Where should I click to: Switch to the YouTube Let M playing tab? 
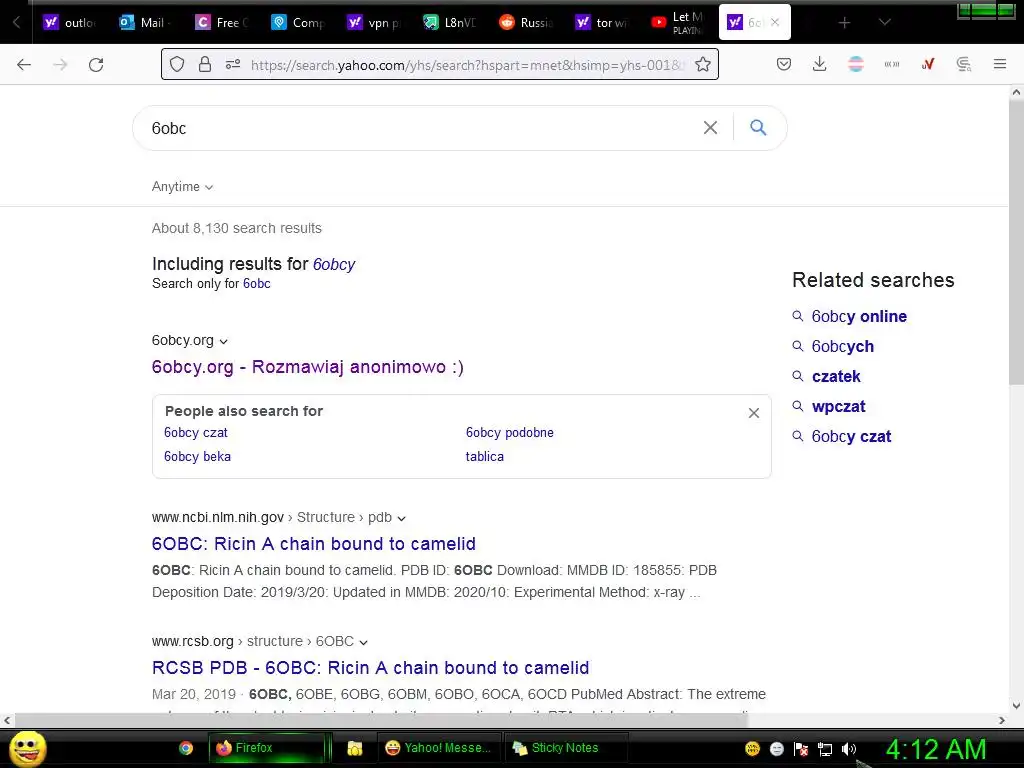677,22
